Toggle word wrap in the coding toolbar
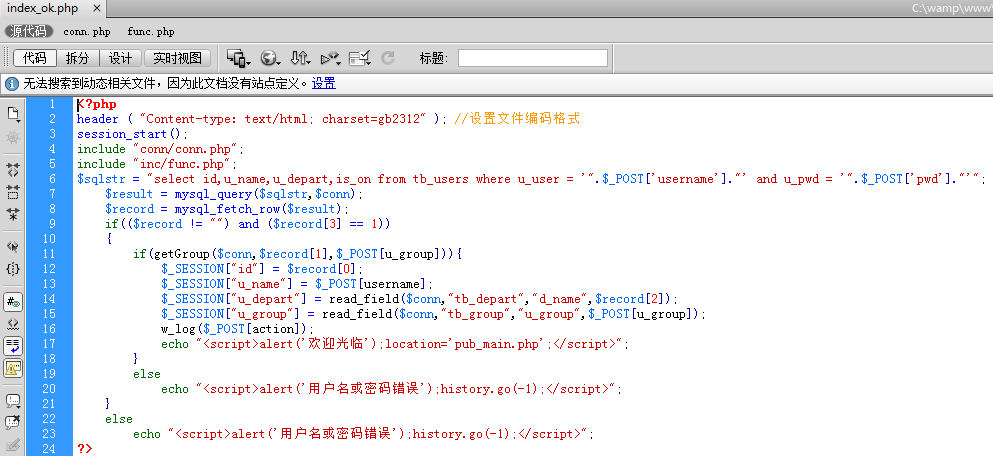Image resolution: width=993 pixels, height=456 pixels. (13, 345)
